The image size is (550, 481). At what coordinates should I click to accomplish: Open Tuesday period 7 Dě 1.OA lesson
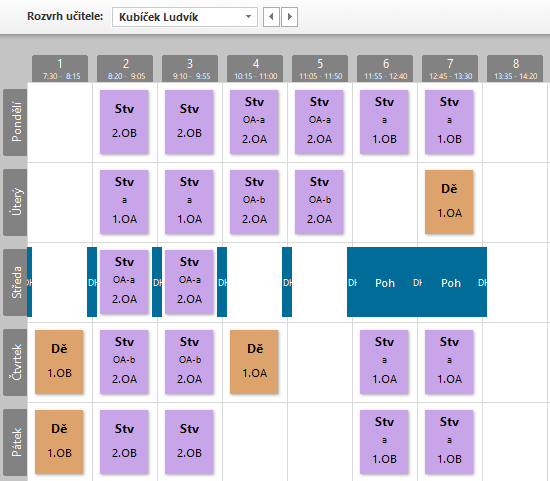click(449, 202)
